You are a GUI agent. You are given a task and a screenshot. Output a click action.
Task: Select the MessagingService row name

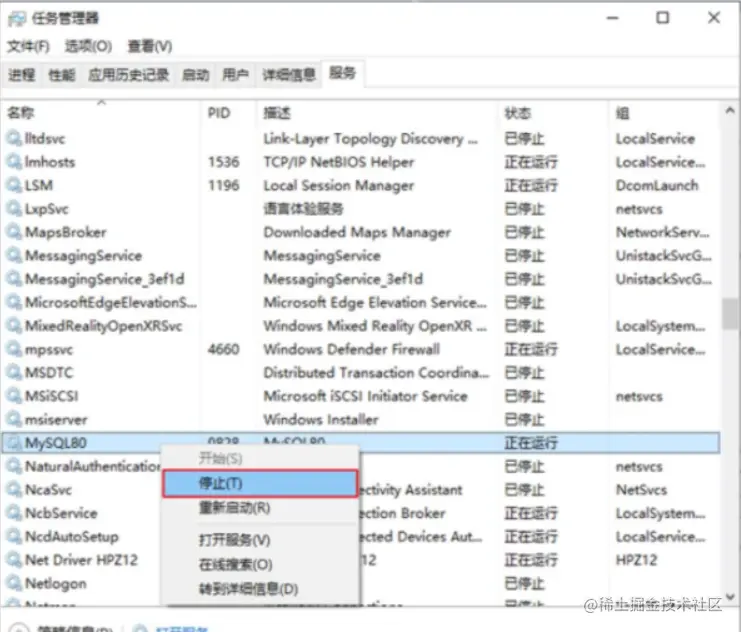click(x=84, y=255)
